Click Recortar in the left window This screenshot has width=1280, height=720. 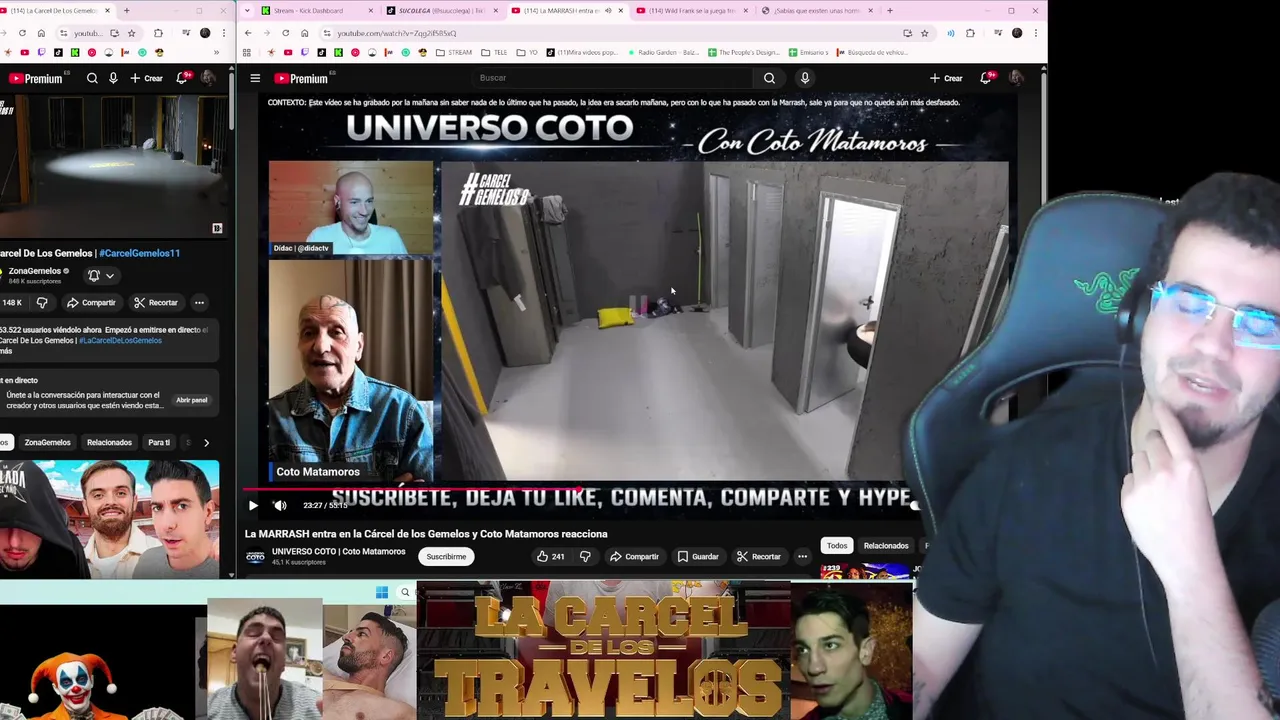156,302
